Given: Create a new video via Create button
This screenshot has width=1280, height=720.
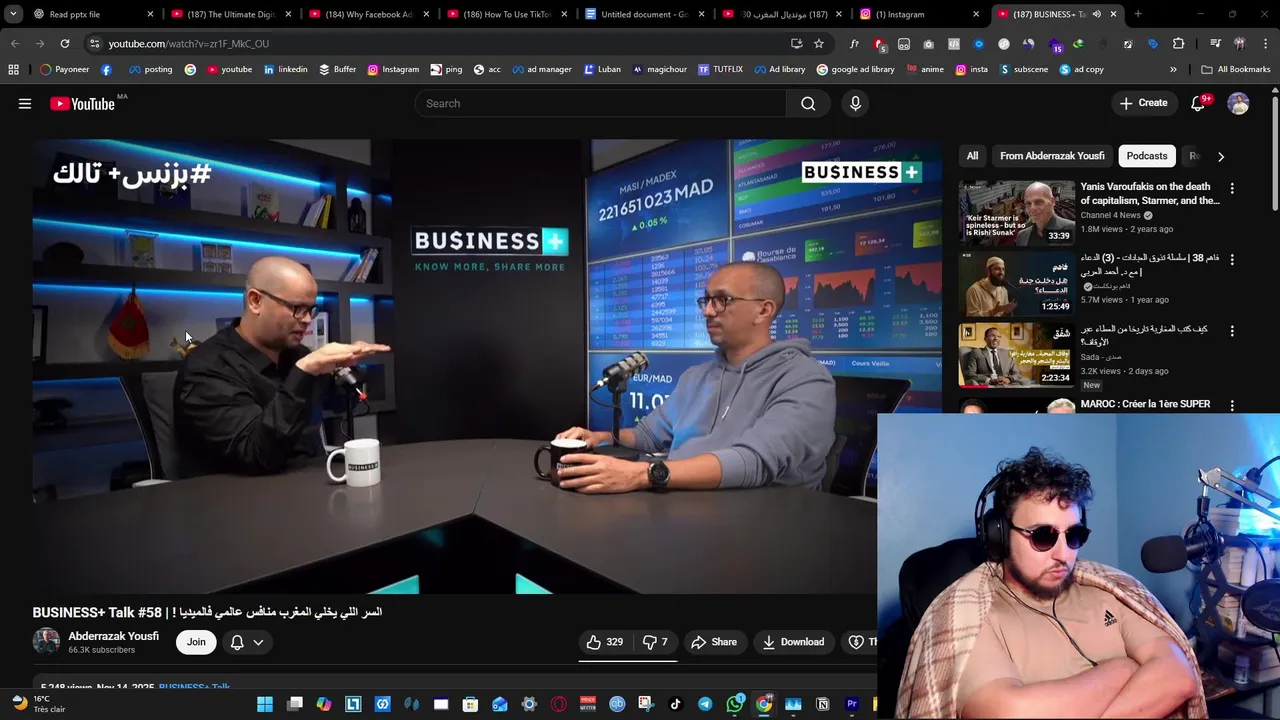Looking at the screenshot, I should tap(1143, 103).
